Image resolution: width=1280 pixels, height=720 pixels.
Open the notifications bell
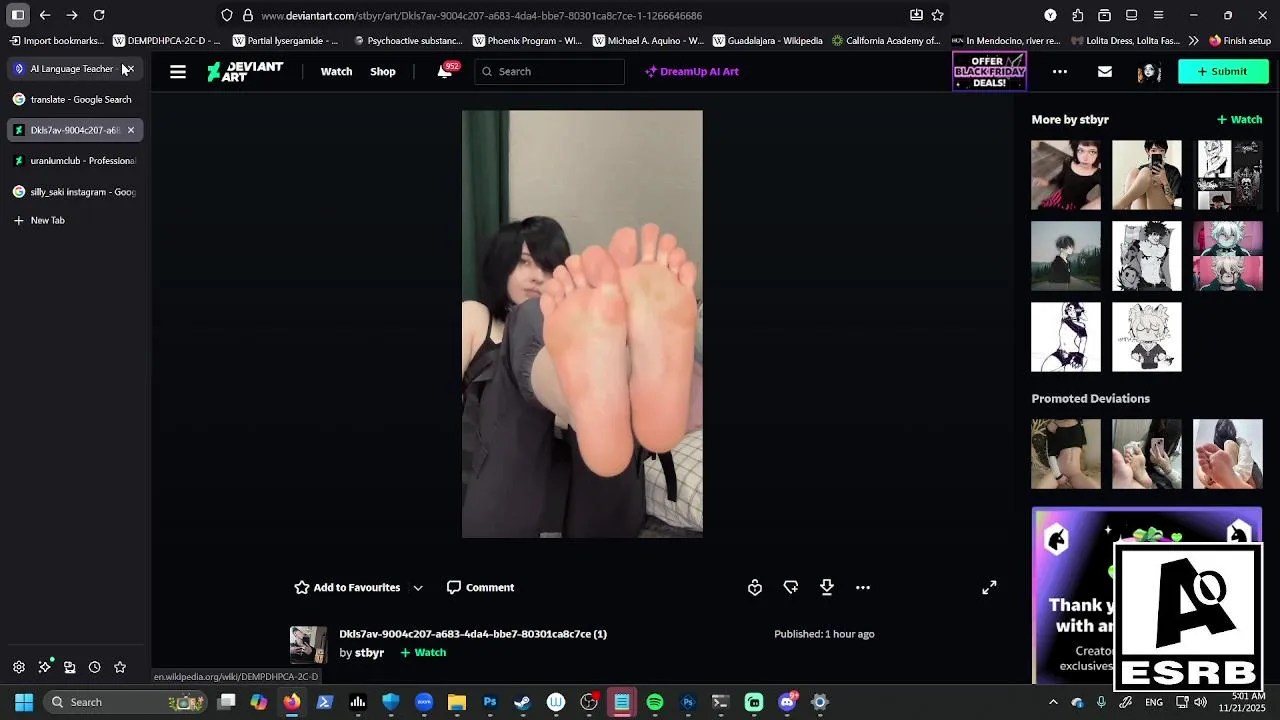point(445,71)
